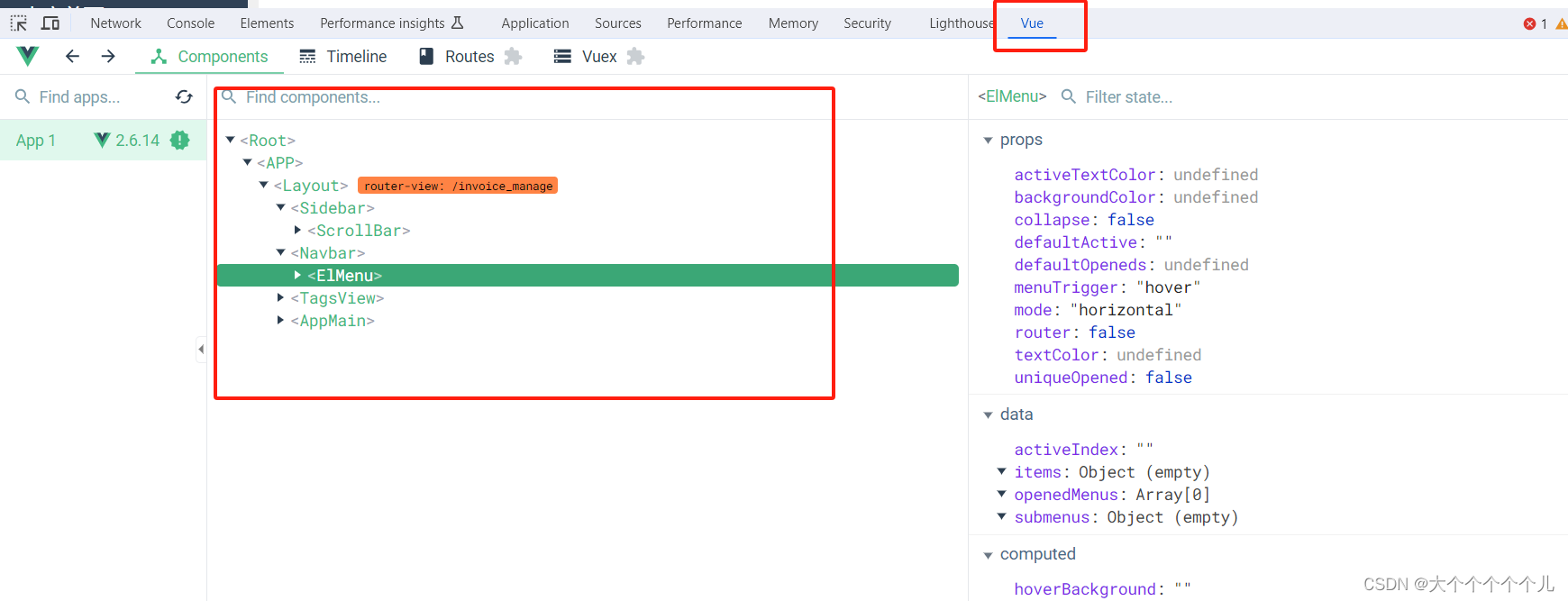Select the Root component in tree
This screenshot has width=1568, height=601.
[x=268, y=141]
